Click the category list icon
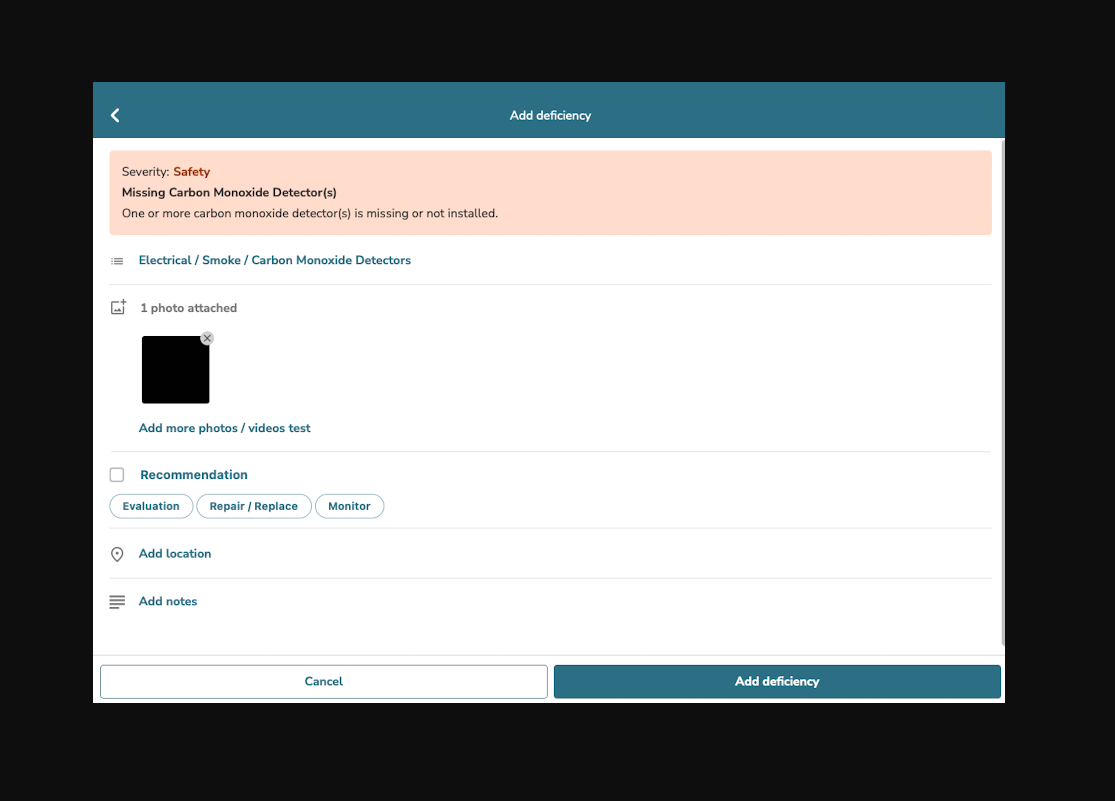Image resolution: width=1115 pixels, height=801 pixels. click(117, 261)
